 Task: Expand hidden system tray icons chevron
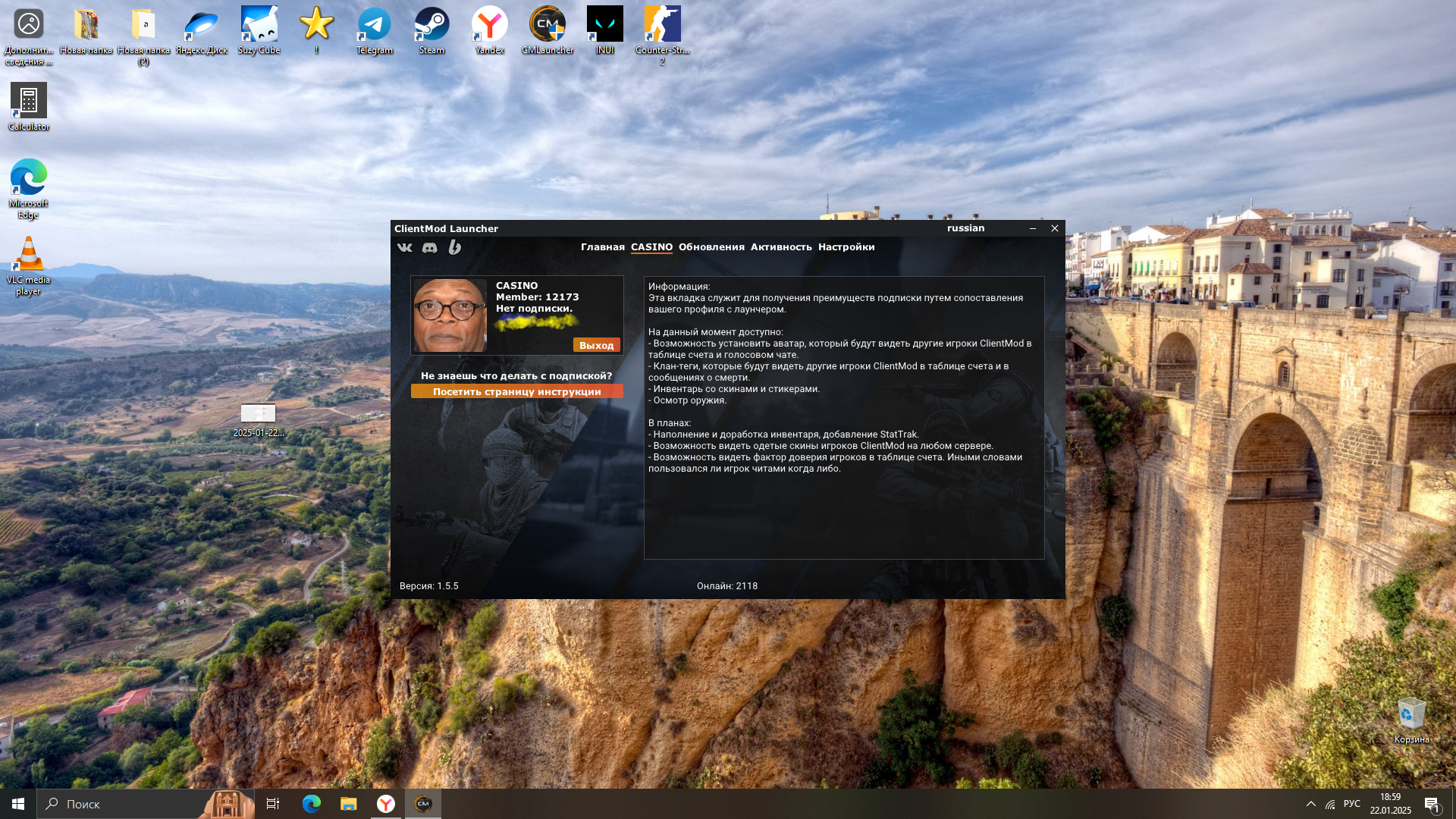[x=1310, y=804]
